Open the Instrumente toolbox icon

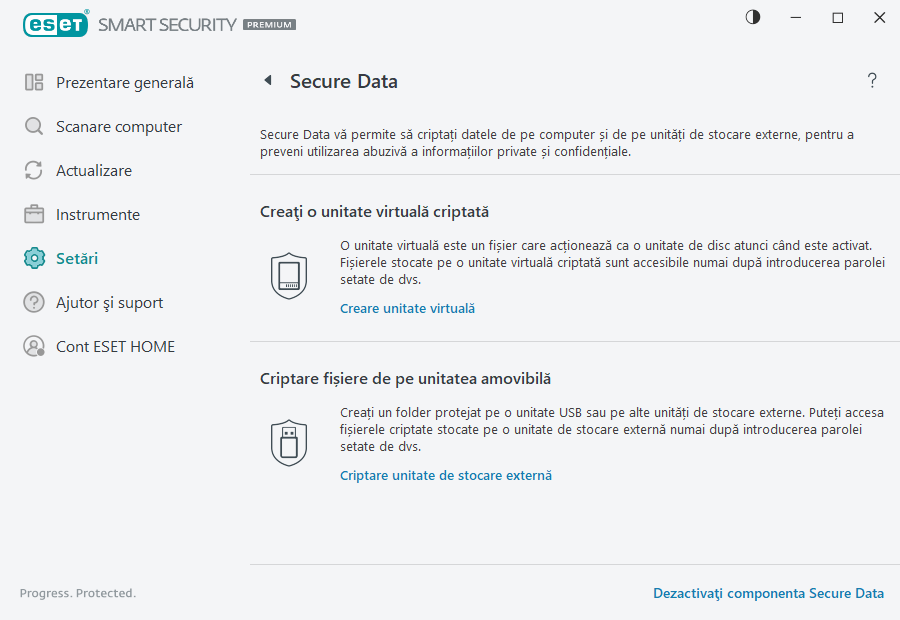coord(32,214)
